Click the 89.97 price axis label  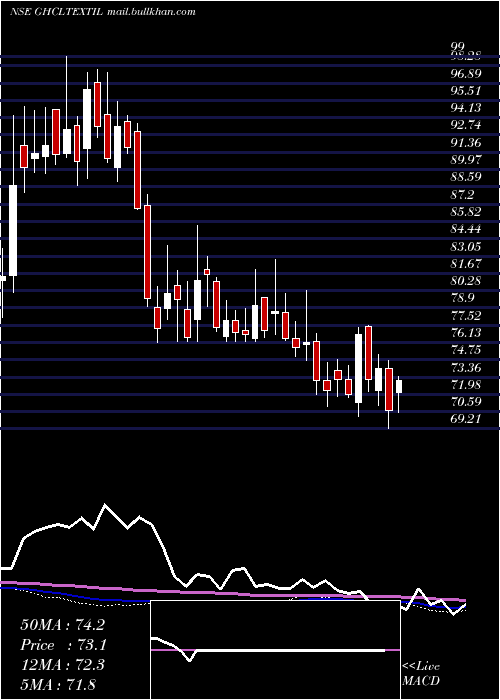click(467, 159)
